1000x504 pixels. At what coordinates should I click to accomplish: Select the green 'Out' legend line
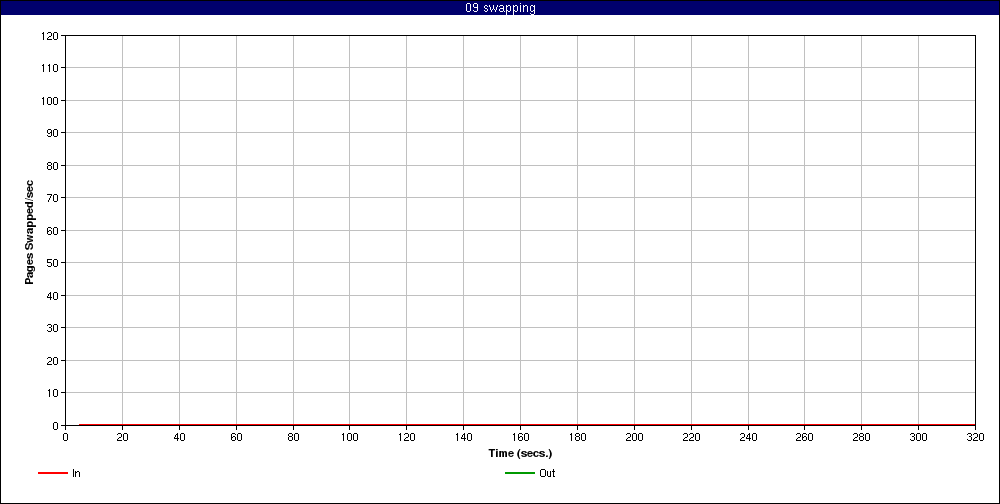520,473
